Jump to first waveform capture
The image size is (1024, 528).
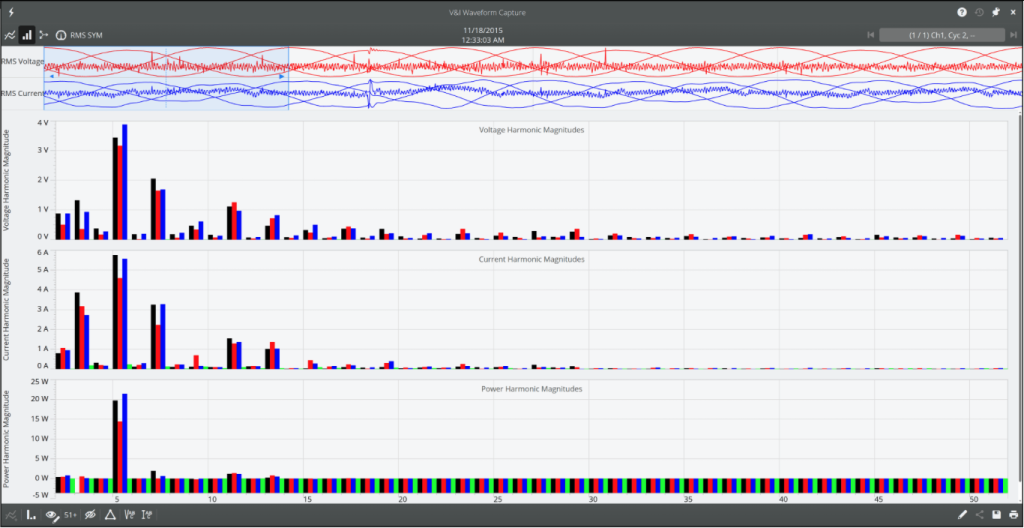pos(870,35)
